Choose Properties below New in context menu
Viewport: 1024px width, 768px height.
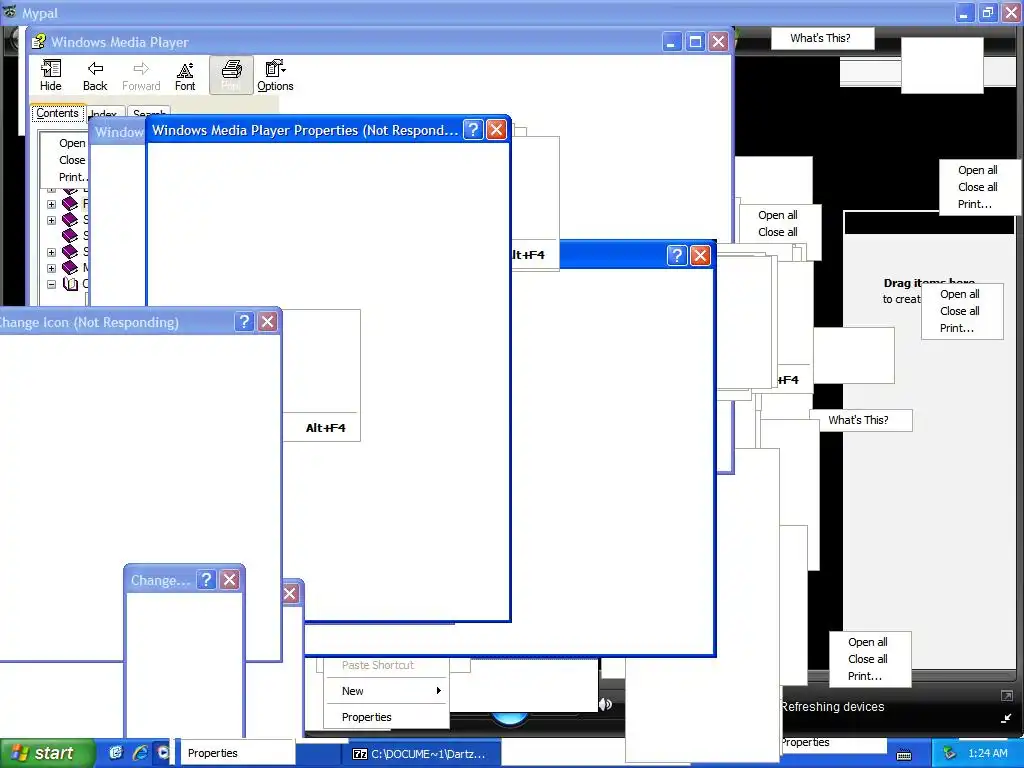pyautogui.click(x=387, y=717)
